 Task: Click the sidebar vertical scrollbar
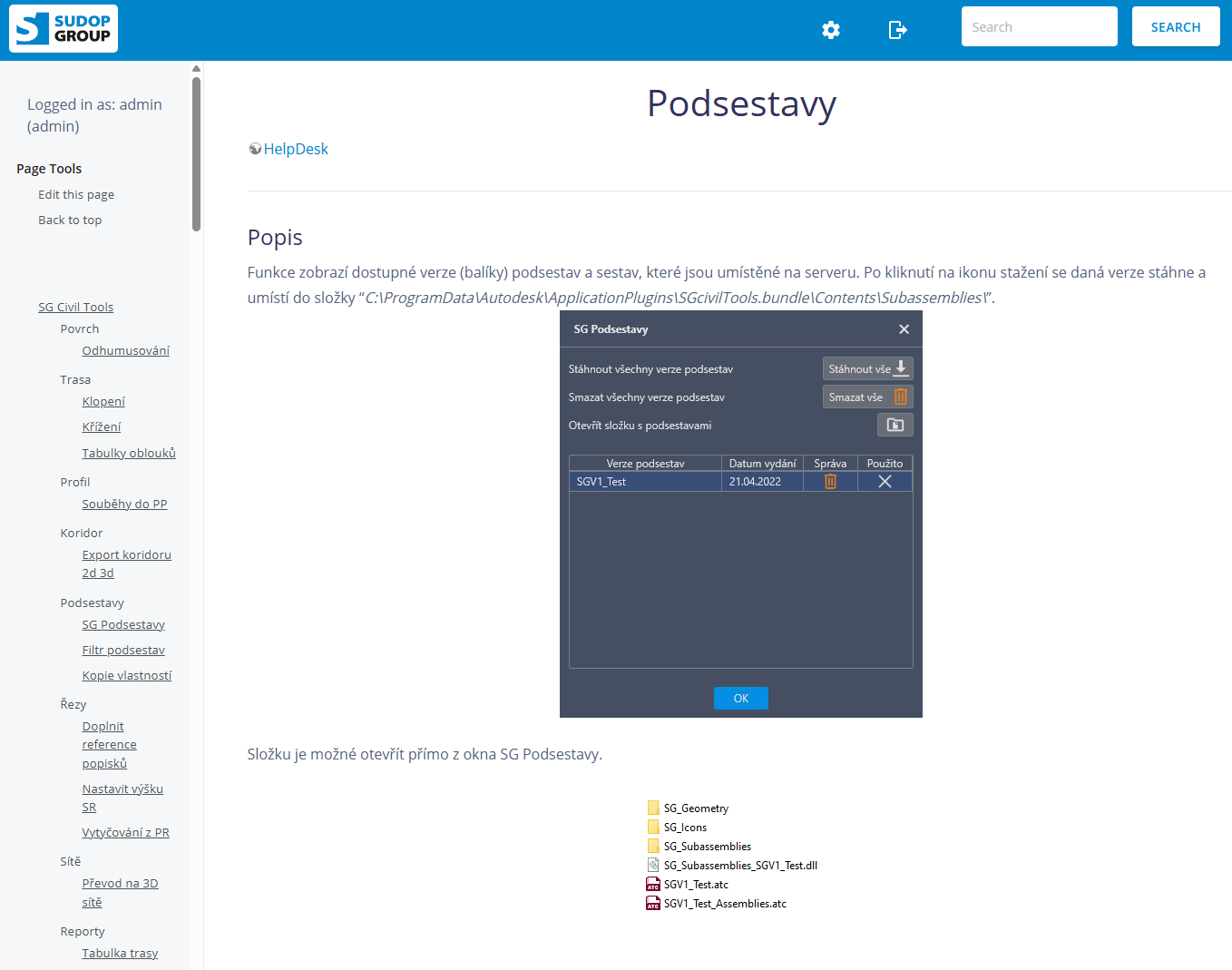(x=196, y=154)
